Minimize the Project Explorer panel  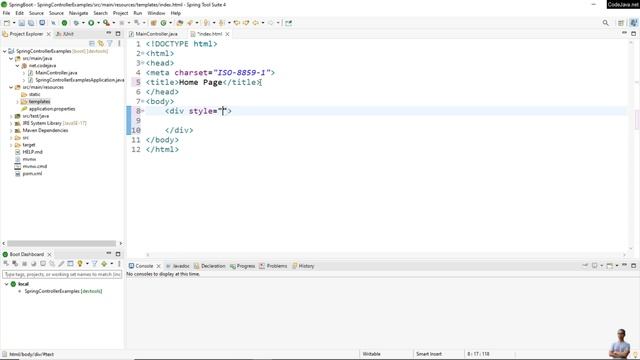pos(109,33)
